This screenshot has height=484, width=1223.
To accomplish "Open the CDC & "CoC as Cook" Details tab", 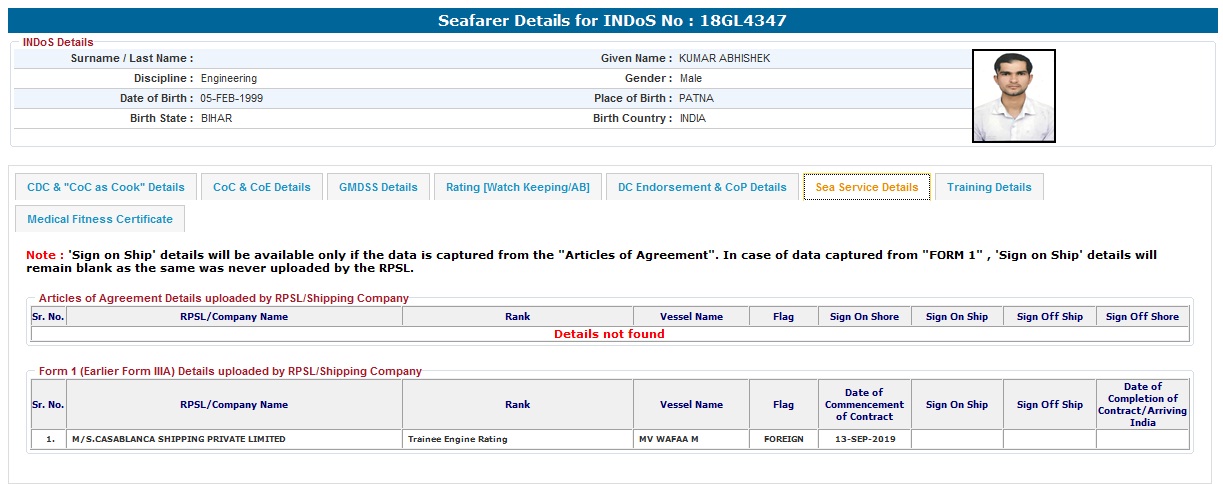I will [x=106, y=187].
